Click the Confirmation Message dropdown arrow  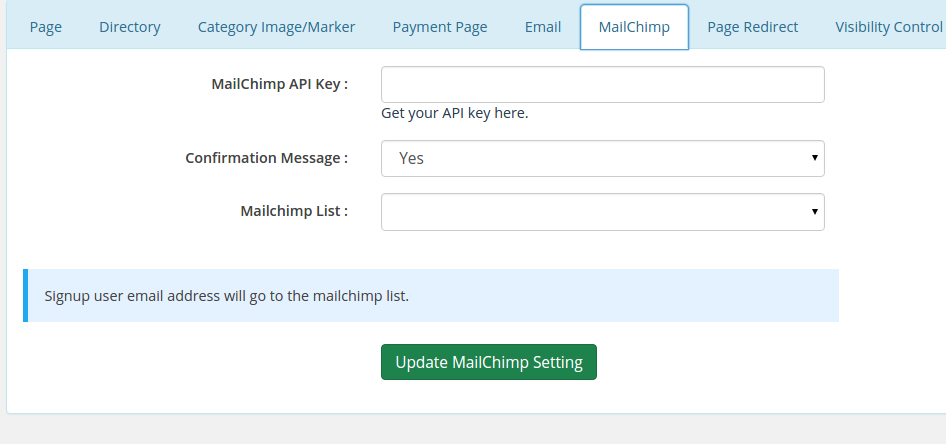[814, 158]
